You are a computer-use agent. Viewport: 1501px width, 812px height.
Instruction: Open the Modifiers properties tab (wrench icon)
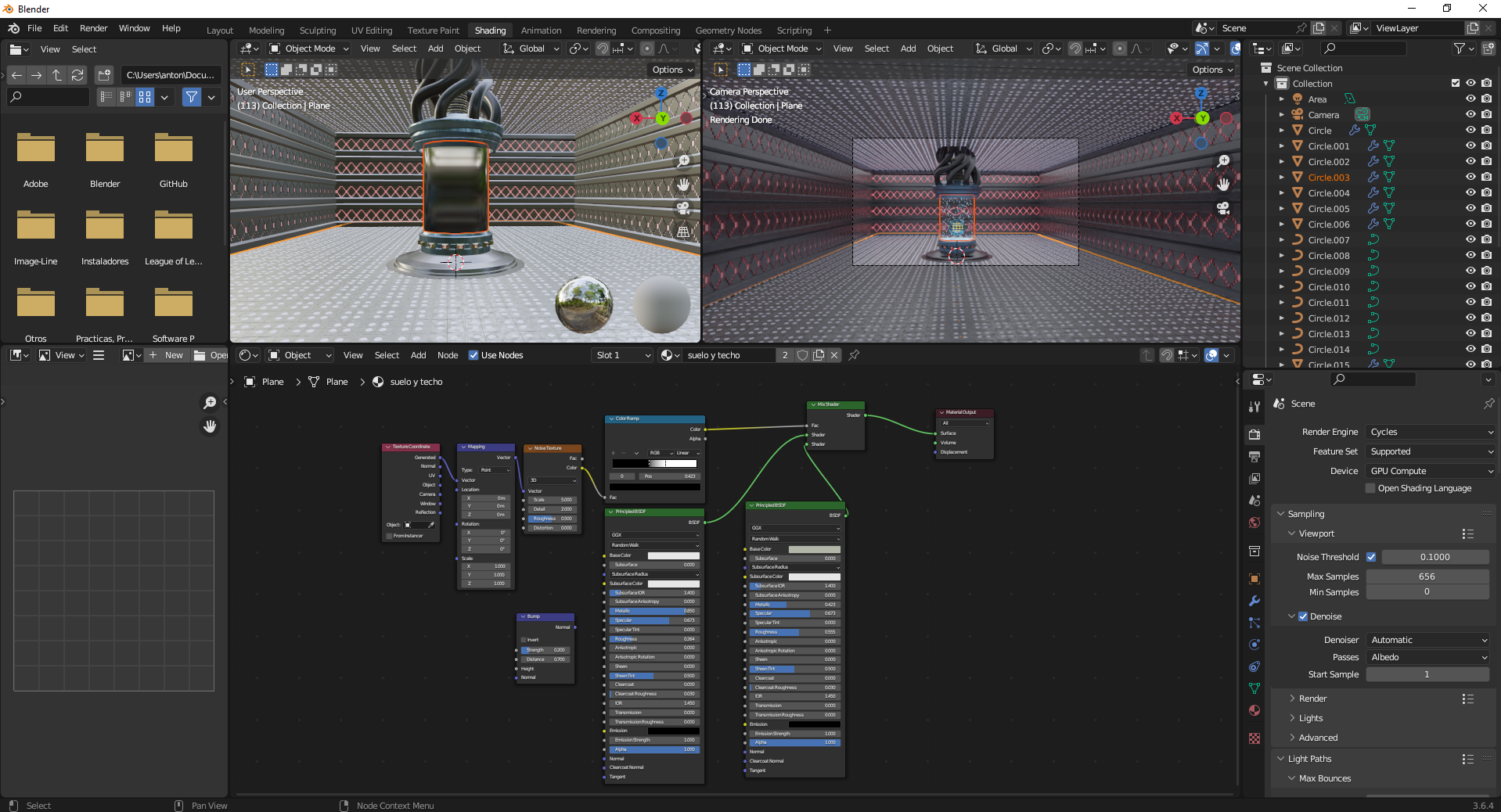tap(1254, 601)
